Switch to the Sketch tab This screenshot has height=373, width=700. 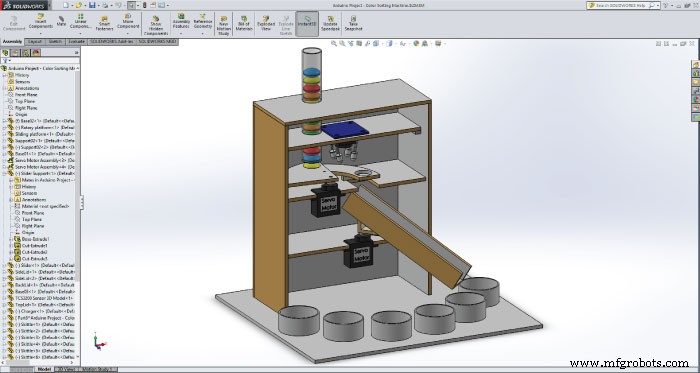tap(55, 41)
